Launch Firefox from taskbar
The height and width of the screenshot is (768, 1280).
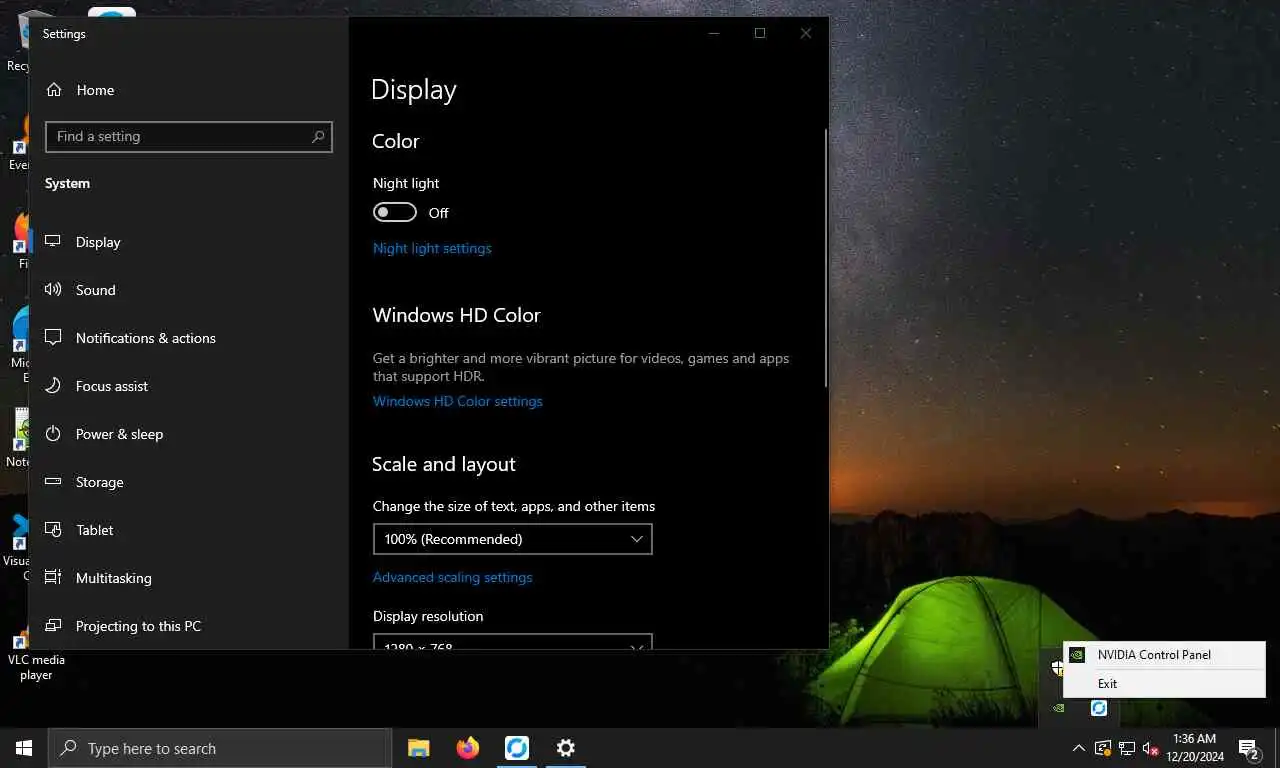point(467,748)
